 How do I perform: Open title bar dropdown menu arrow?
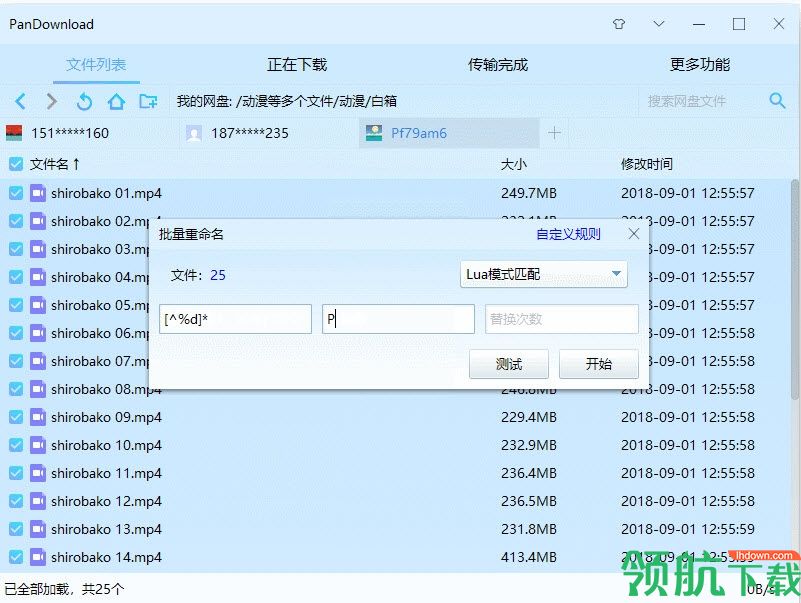659,24
